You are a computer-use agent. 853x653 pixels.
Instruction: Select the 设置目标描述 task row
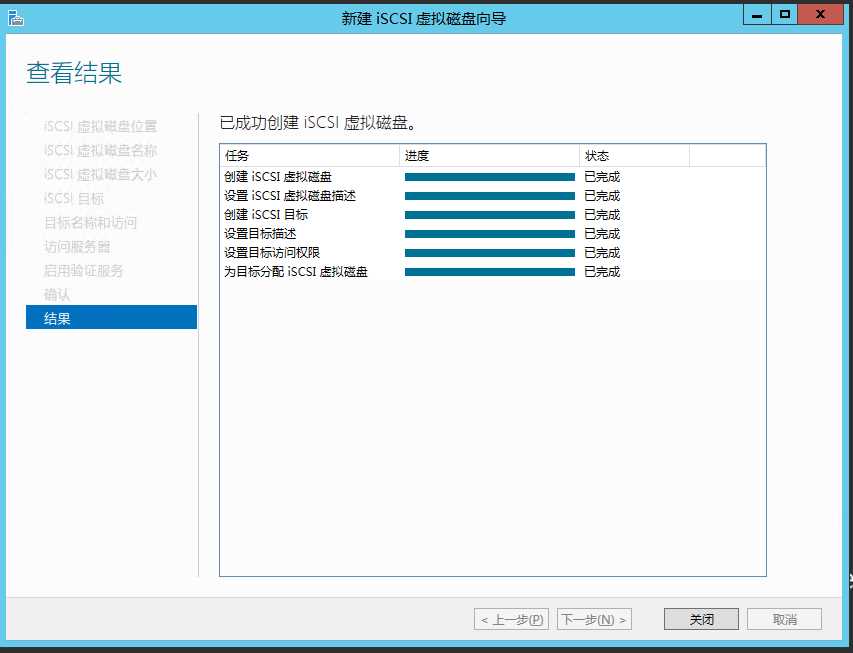tap(493, 234)
